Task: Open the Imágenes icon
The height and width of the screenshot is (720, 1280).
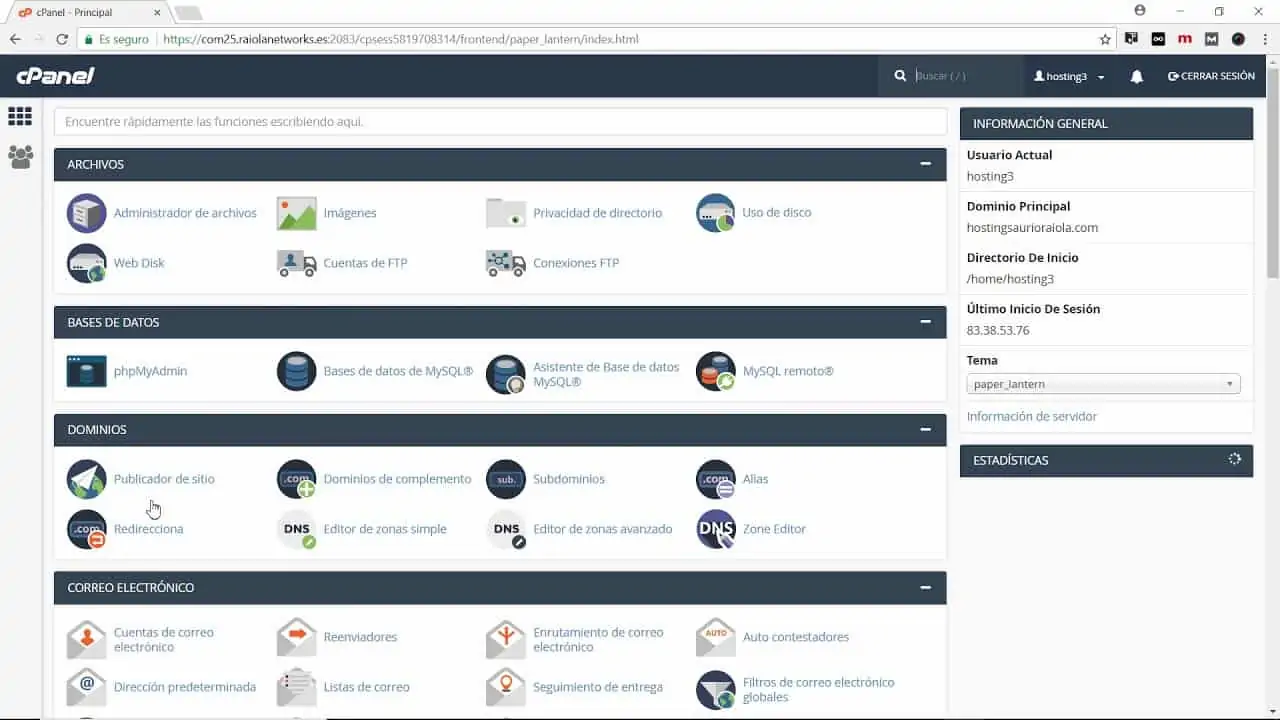Action: coord(296,213)
